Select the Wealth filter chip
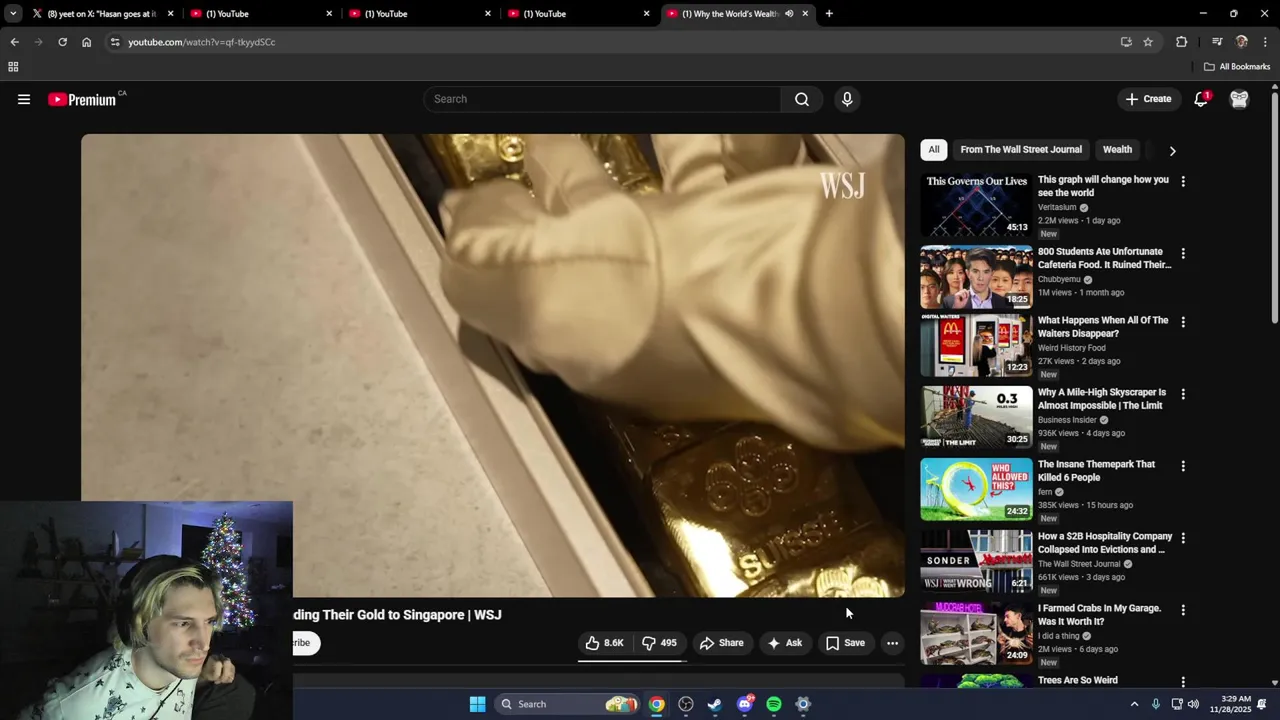1280x720 pixels. (1117, 150)
